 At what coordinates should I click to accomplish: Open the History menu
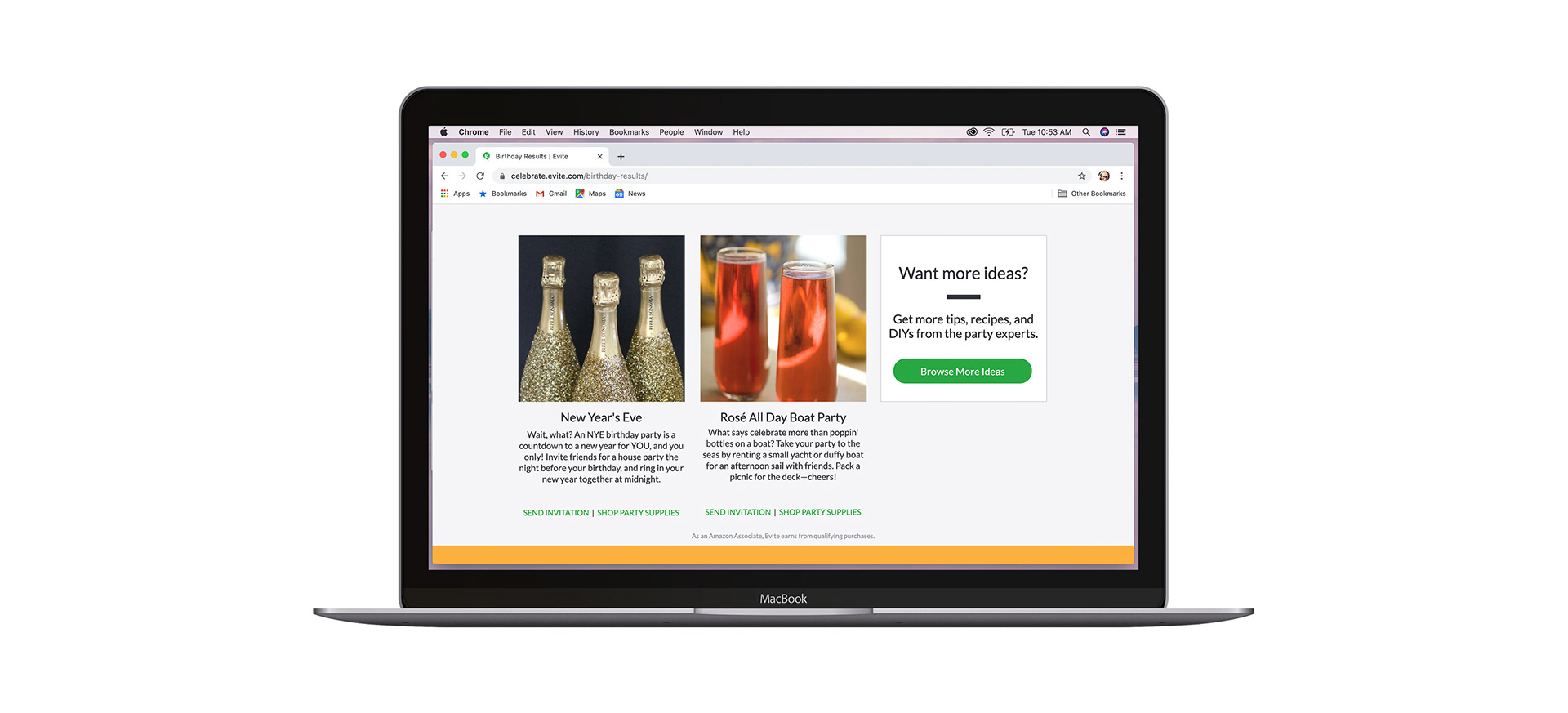[586, 131]
